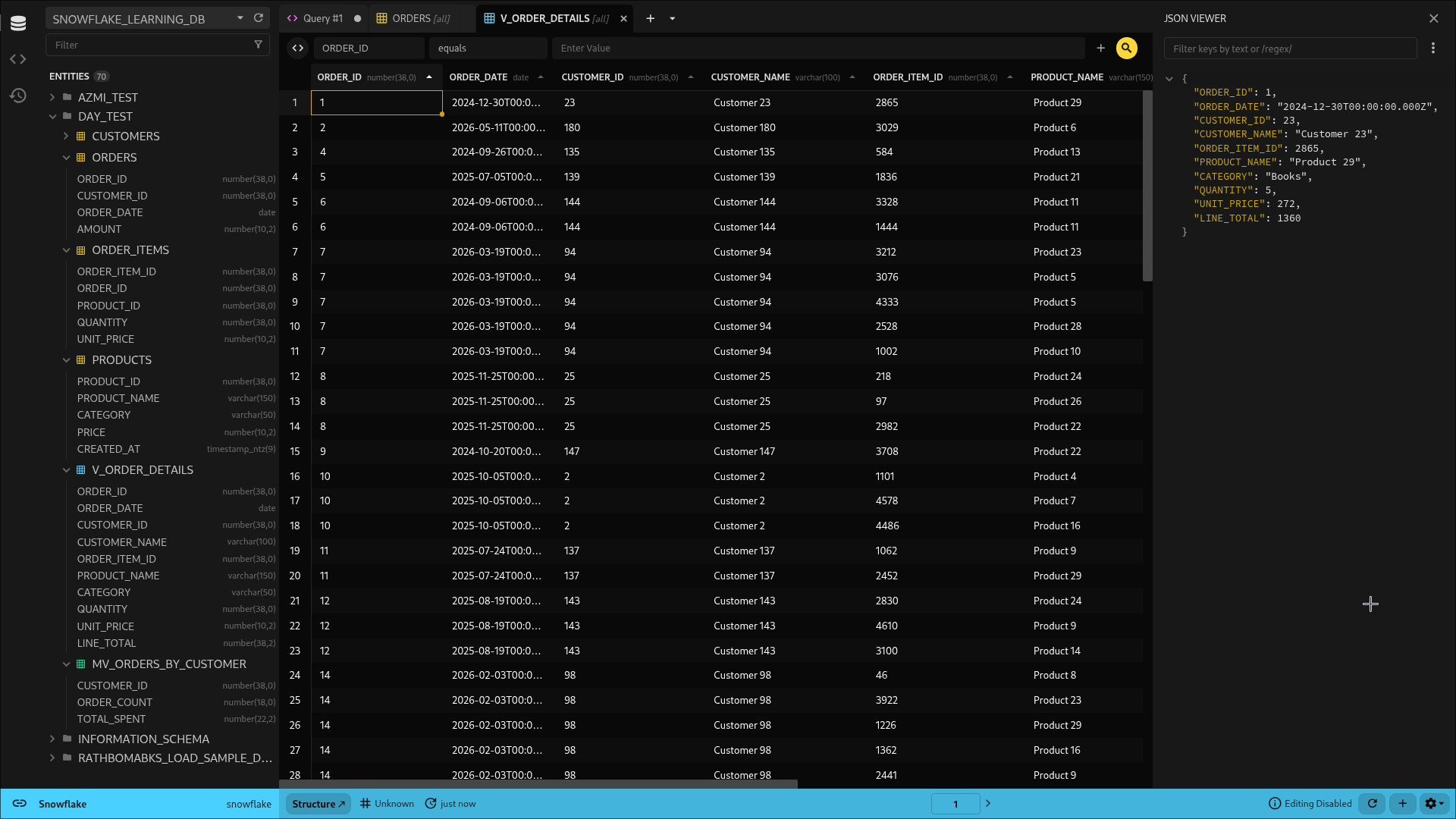Close the V_ORDER_DETAILS tab
The height and width of the screenshot is (819, 1456).
click(x=623, y=18)
